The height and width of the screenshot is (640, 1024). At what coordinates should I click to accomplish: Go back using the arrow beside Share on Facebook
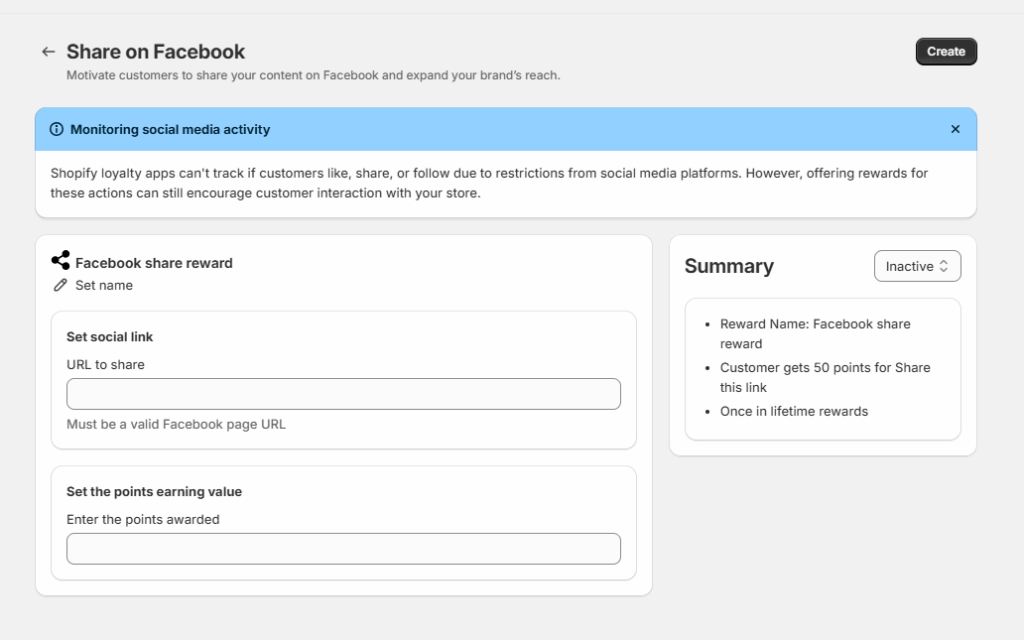click(x=48, y=52)
